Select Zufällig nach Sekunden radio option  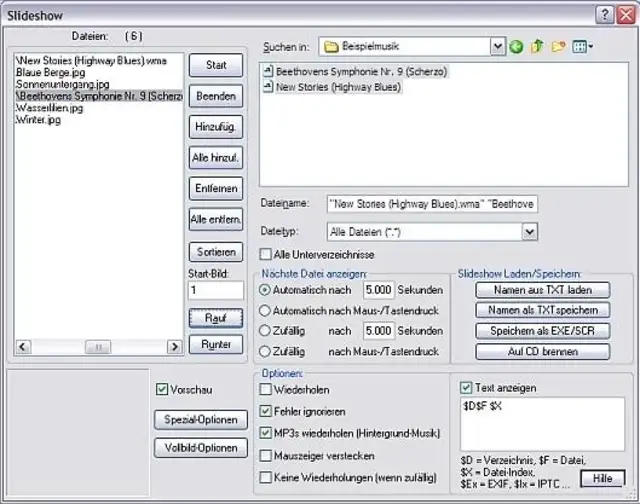click(266, 330)
